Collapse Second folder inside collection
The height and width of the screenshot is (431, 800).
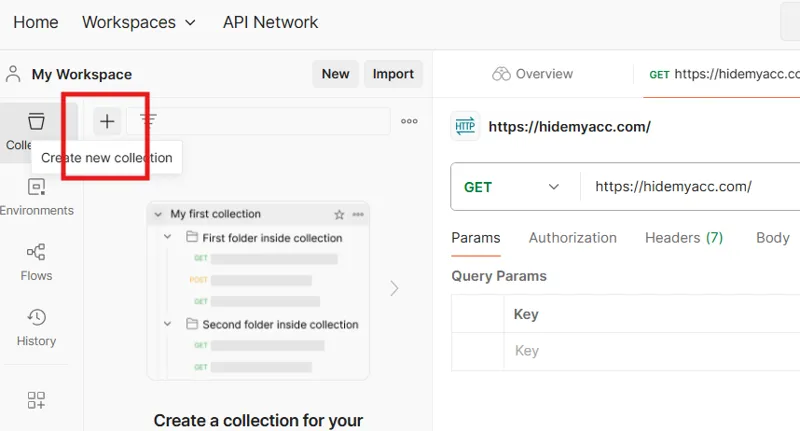tap(168, 324)
